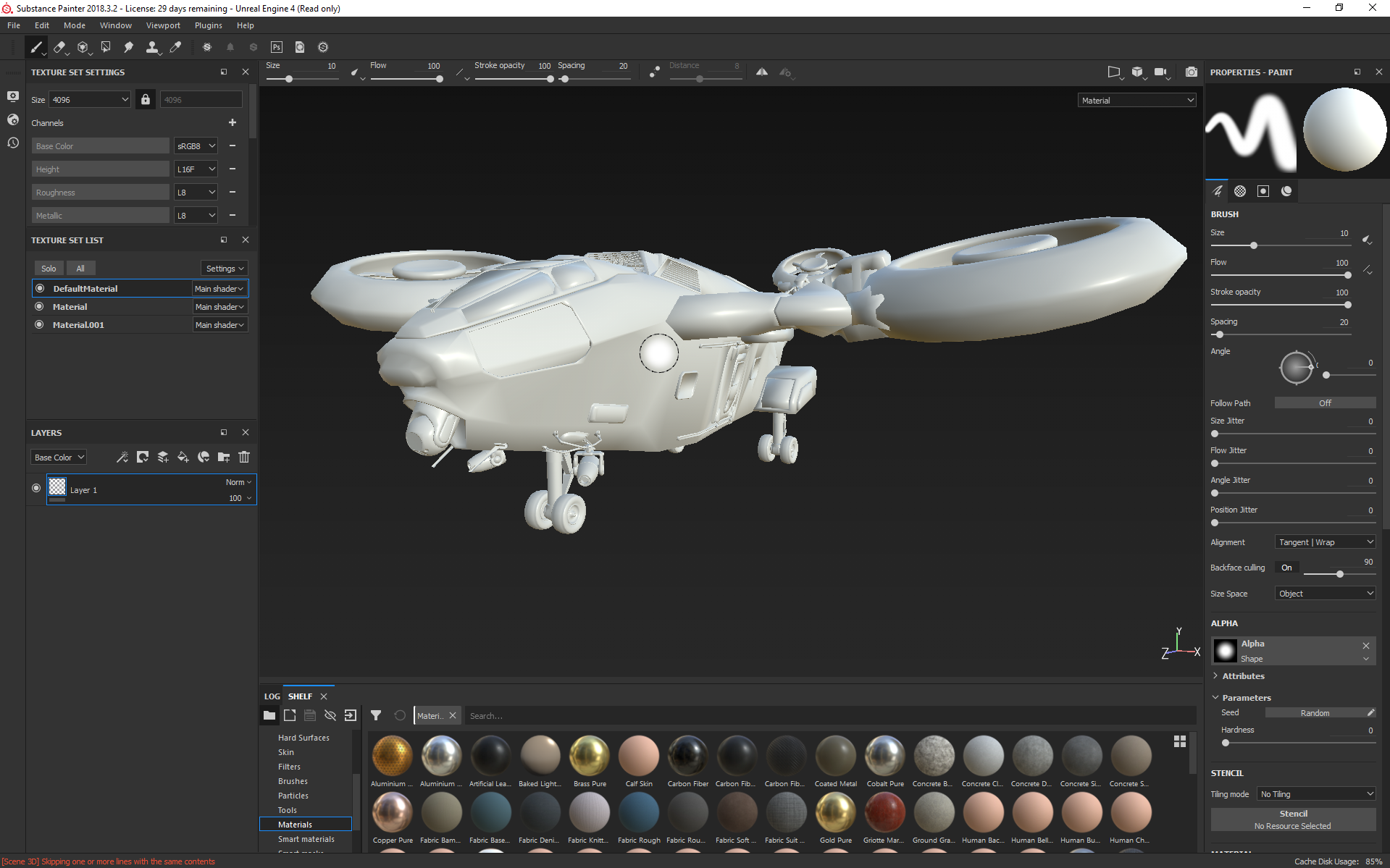The width and height of the screenshot is (1390, 868).
Task: Click the Export to Photoshop icon
Action: (x=277, y=47)
